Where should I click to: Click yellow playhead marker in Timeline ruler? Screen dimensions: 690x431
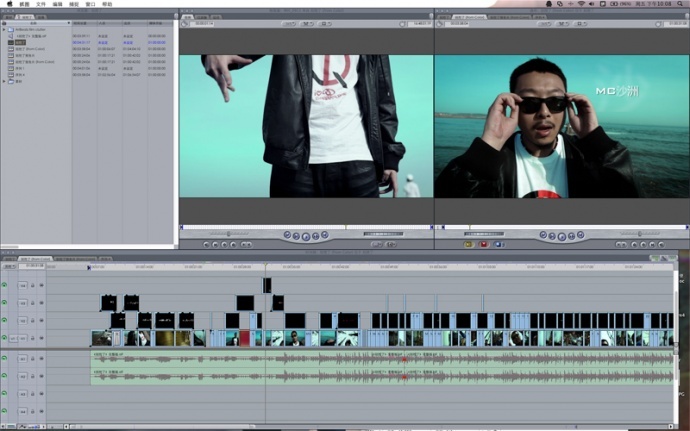[x=265, y=265]
